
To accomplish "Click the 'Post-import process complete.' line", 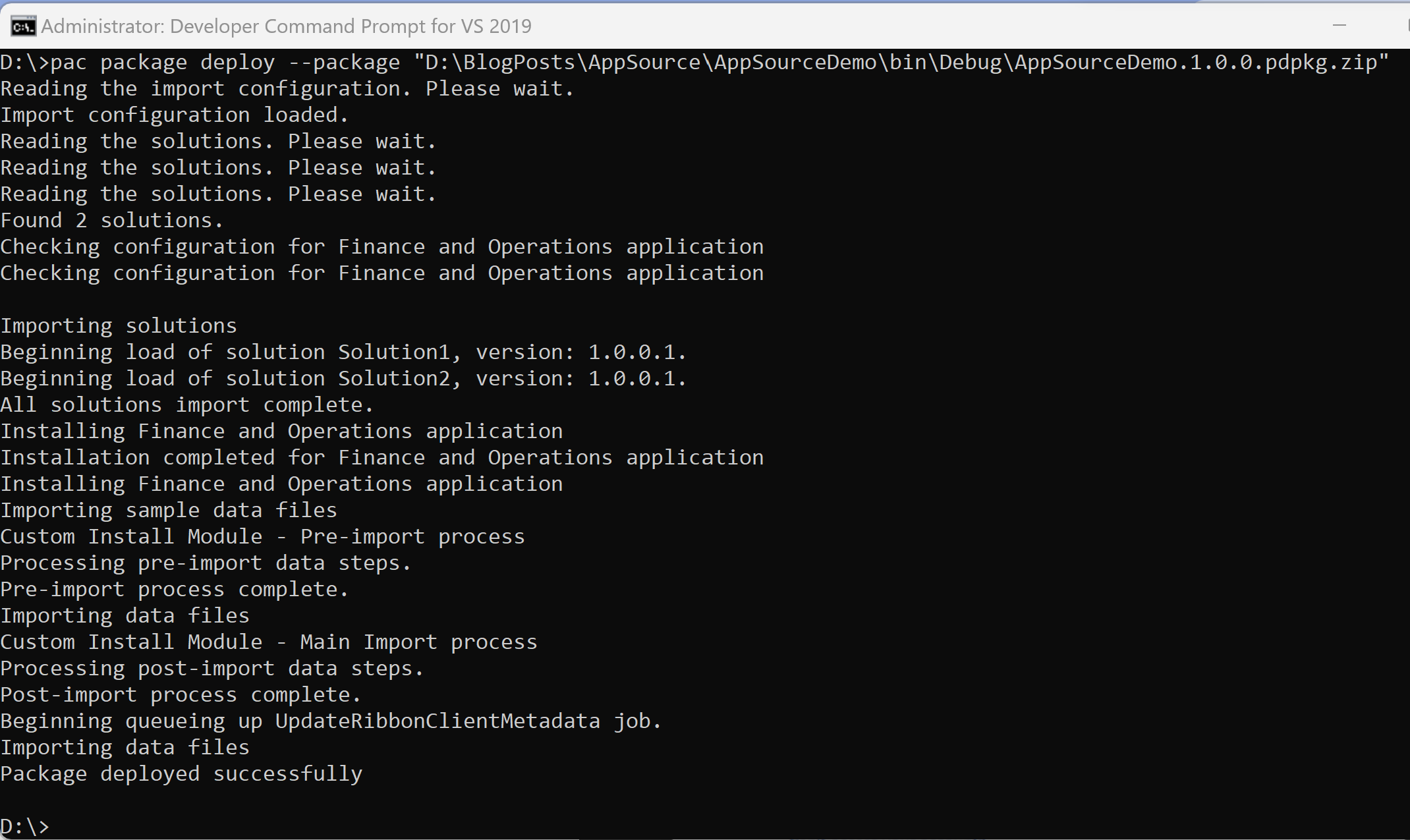I will coord(181,695).
